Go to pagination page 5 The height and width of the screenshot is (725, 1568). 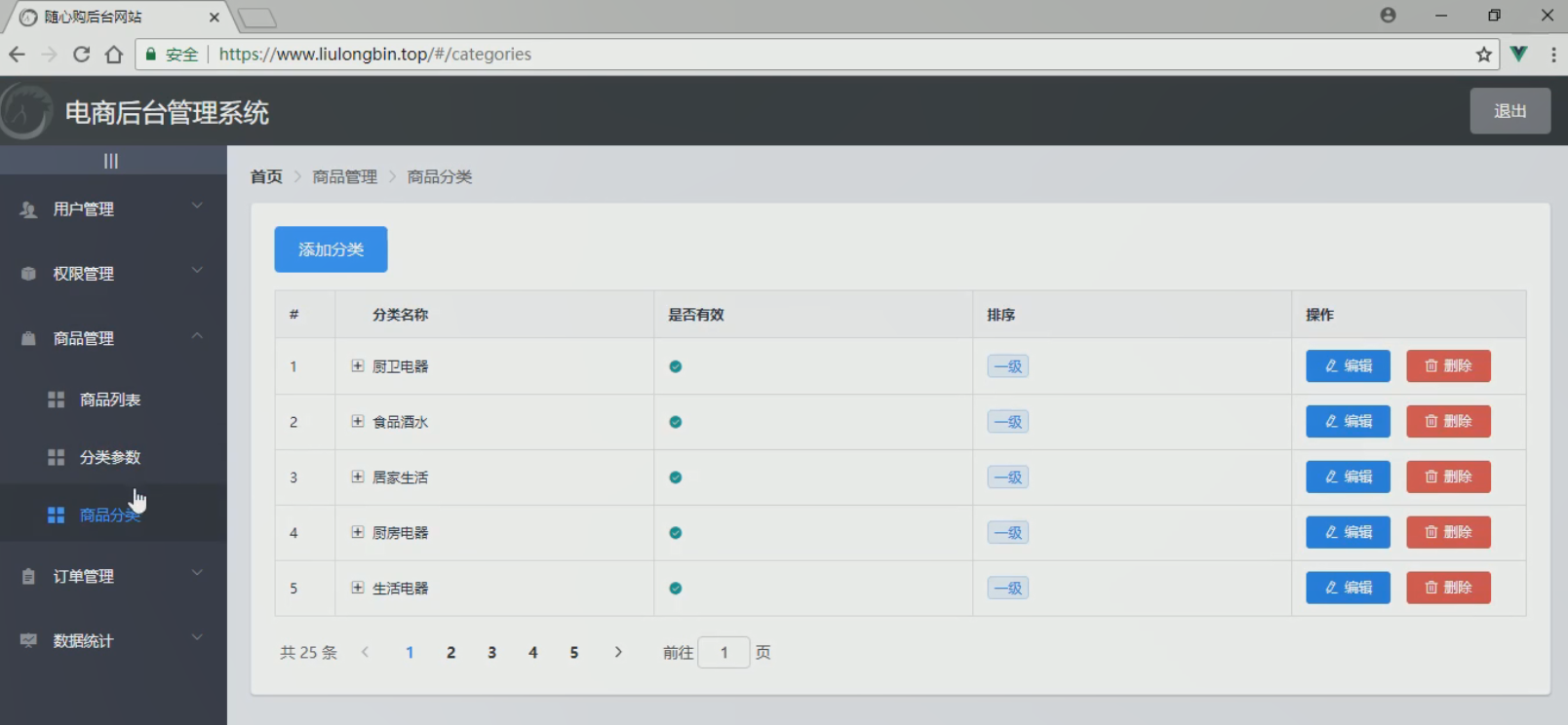[574, 653]
